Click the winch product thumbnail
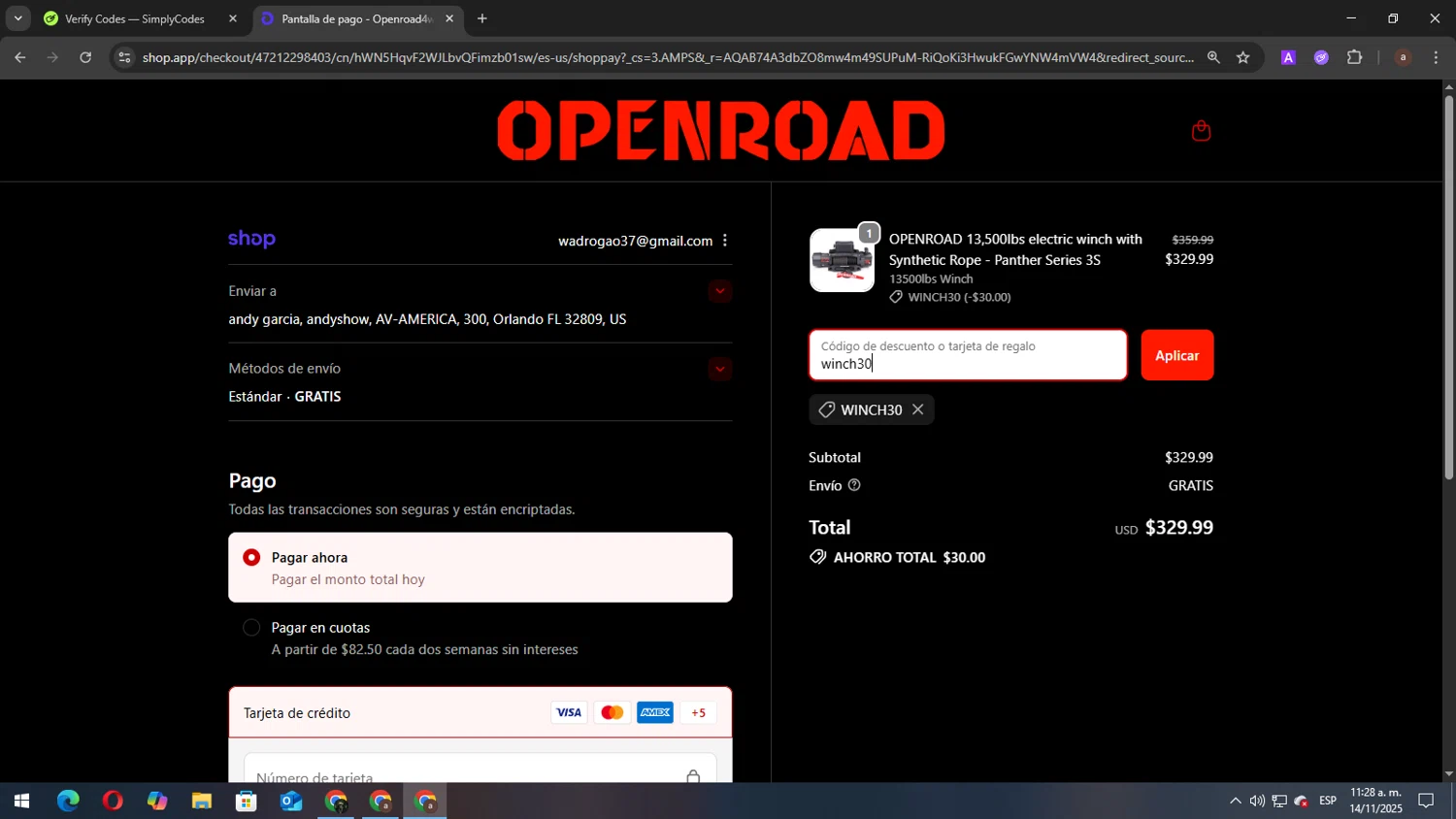 [842, 260]
